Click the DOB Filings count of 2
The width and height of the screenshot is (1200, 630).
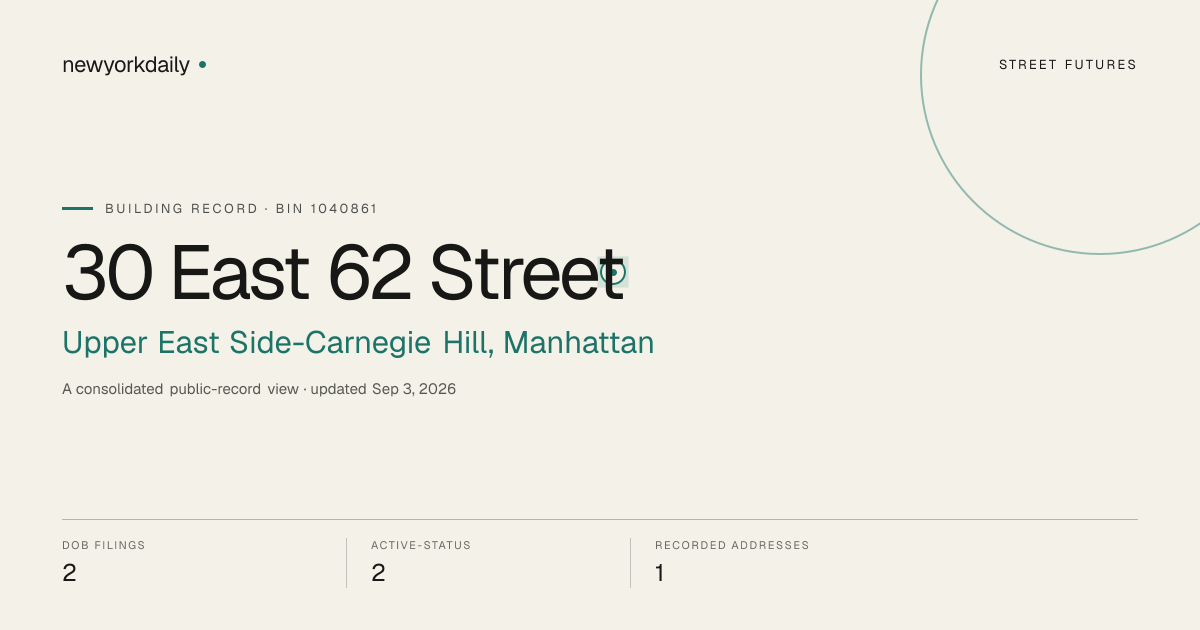point(69,573)
